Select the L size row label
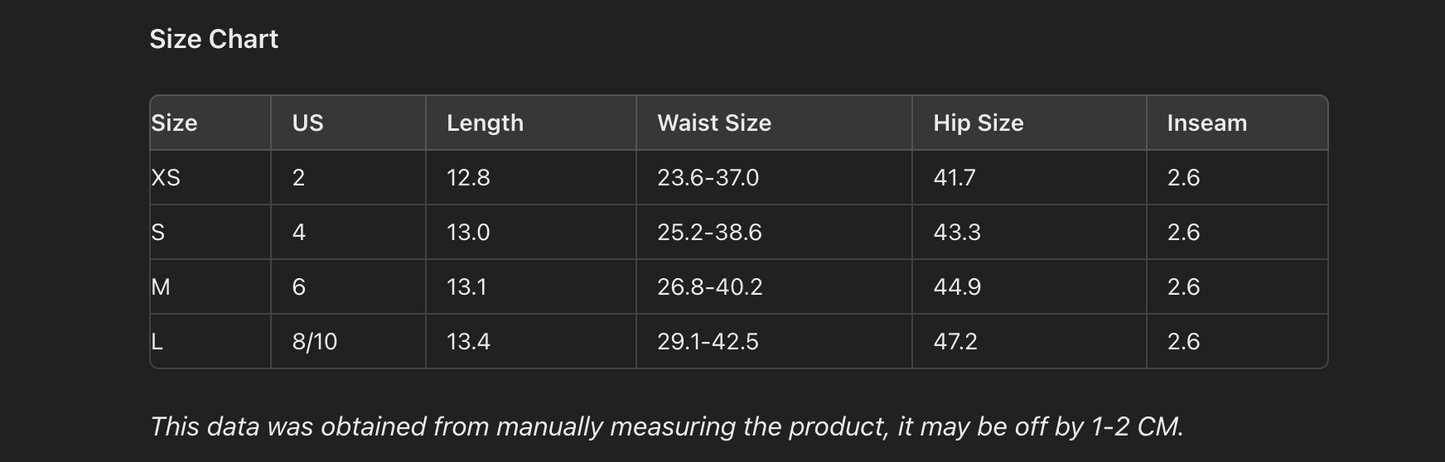 (157, 342)
